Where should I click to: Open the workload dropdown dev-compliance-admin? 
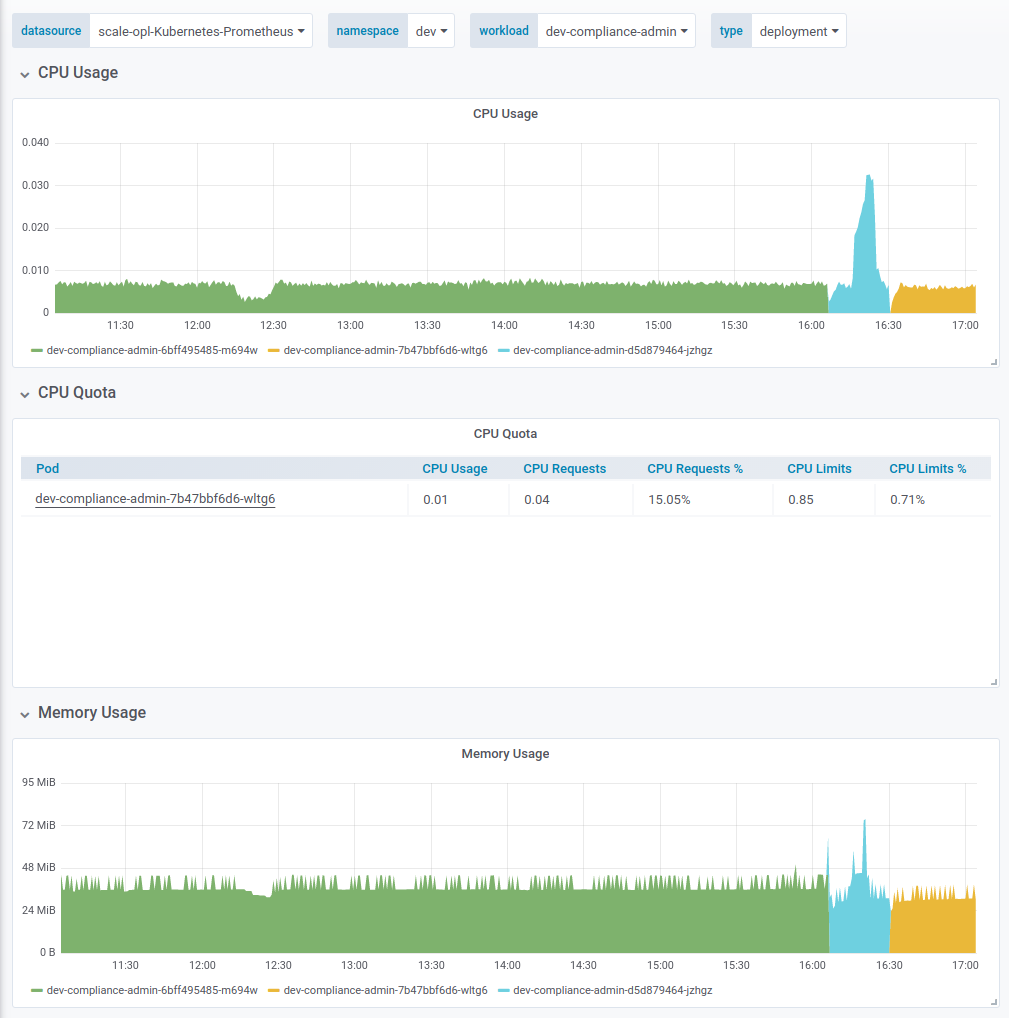615,31
